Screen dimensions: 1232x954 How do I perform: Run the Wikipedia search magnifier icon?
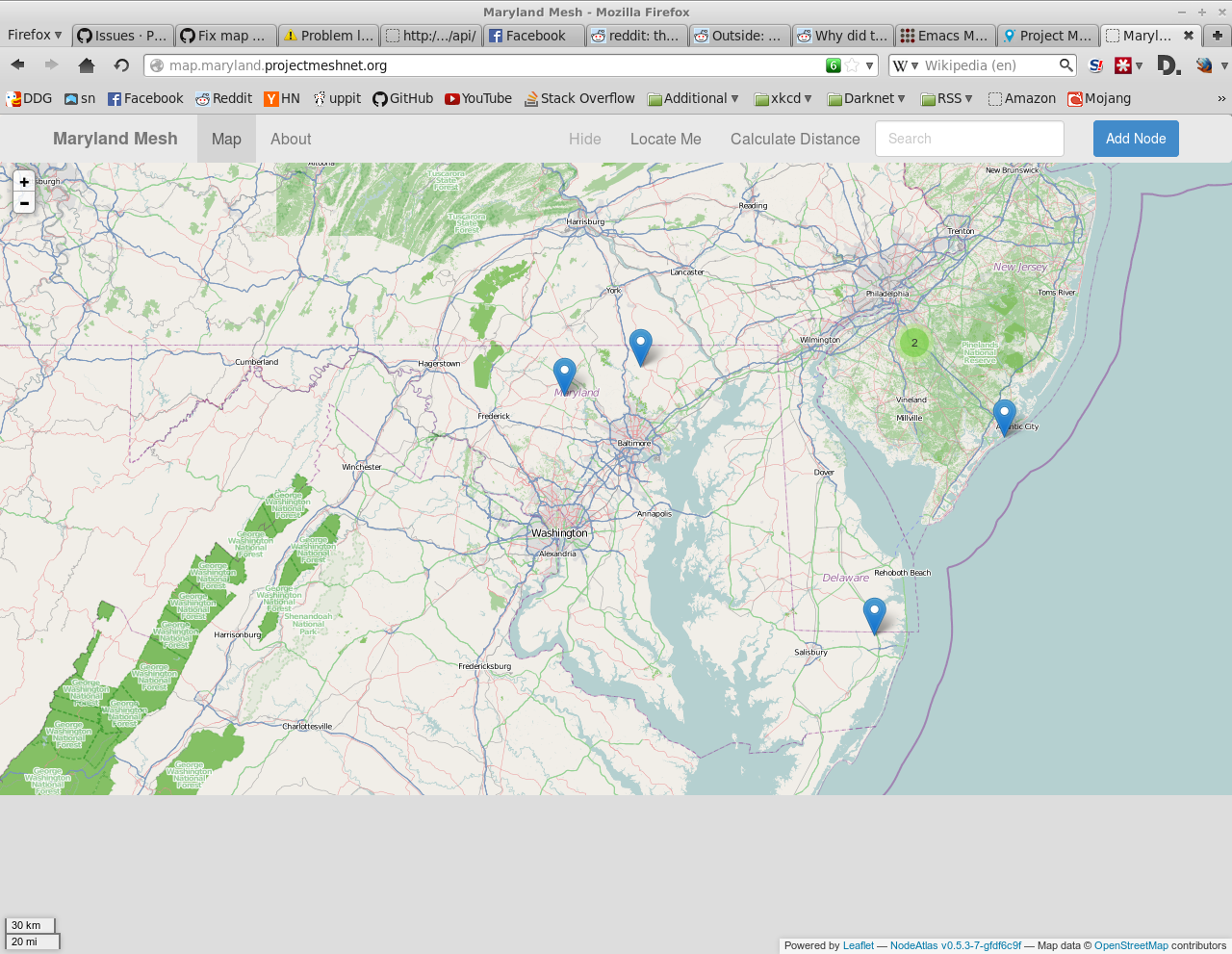[1065, 64]
